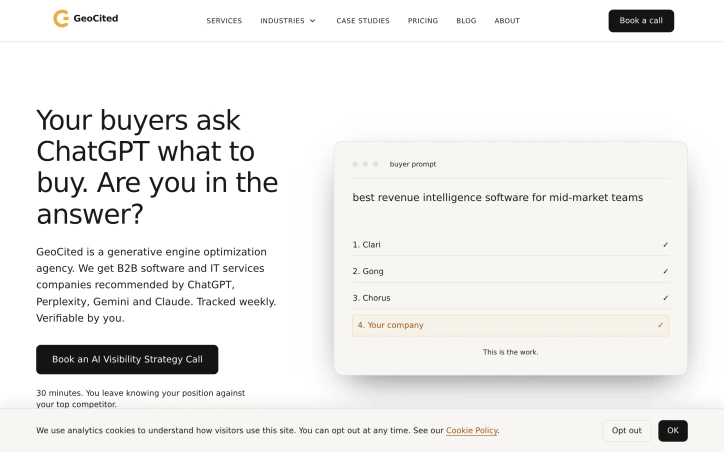Image resolution: width=724 pixels, height=452 pixels.
Task: Go to Case Studies page
Action: [x=363, y=21]
